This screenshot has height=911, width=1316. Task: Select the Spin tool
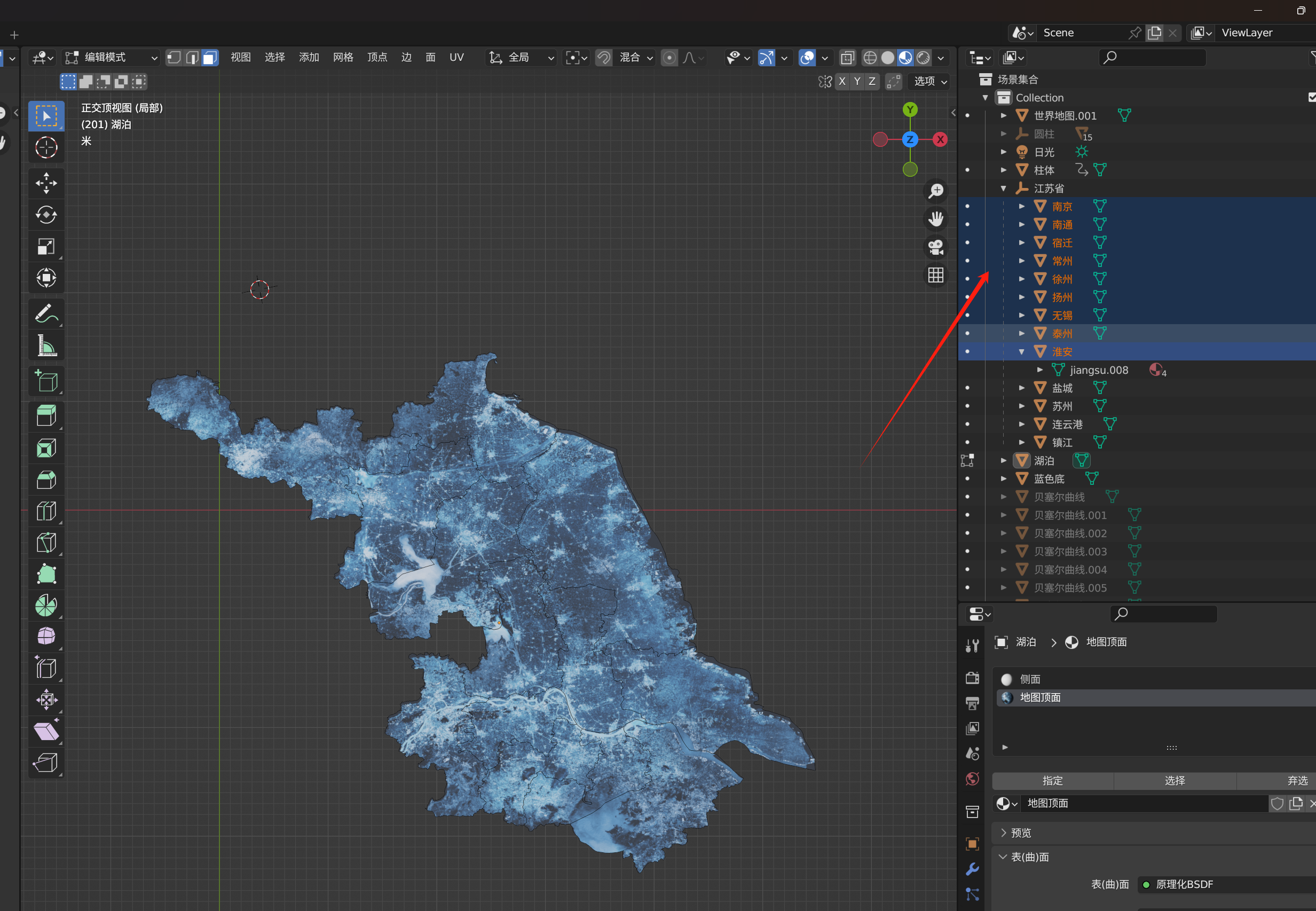coord(46,605)
